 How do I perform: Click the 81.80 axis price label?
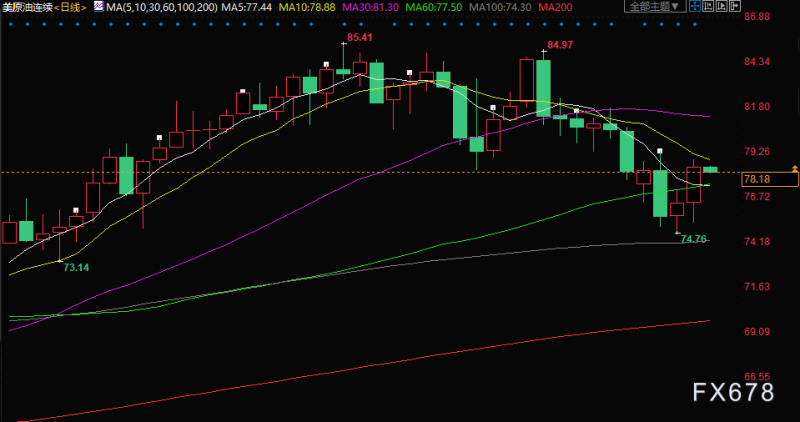(x=757, y=107)
